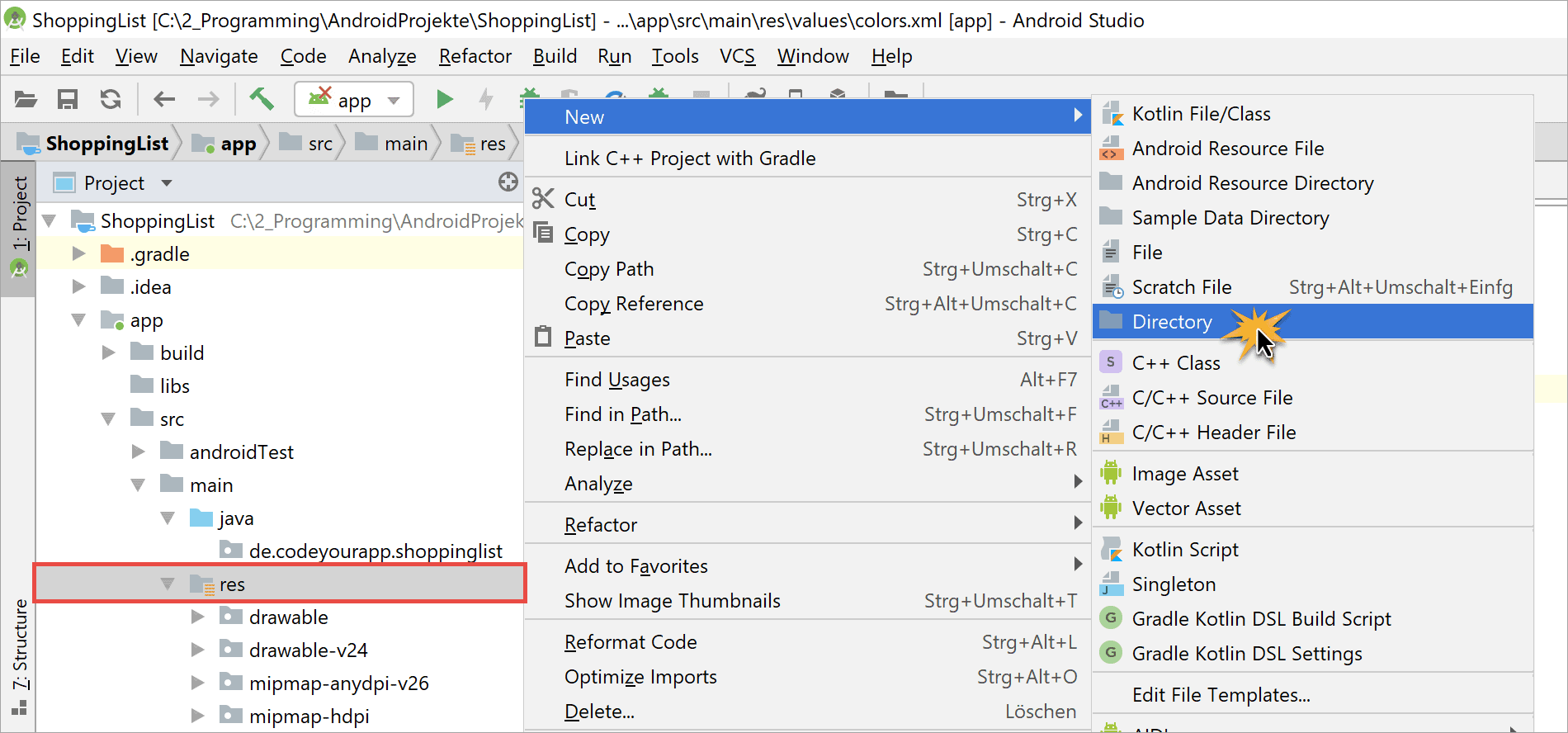This screenshot has width=1568, height=733.
Task: Open the Build menu
Action: click(x=555, y=56)
